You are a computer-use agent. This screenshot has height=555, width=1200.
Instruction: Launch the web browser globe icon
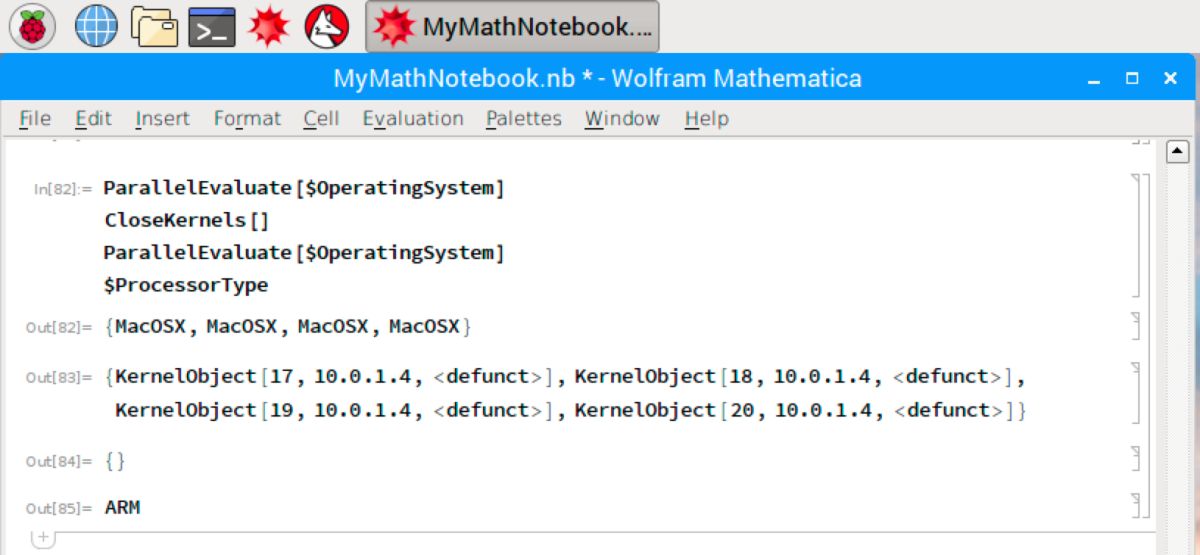click(x=96, y=26)
